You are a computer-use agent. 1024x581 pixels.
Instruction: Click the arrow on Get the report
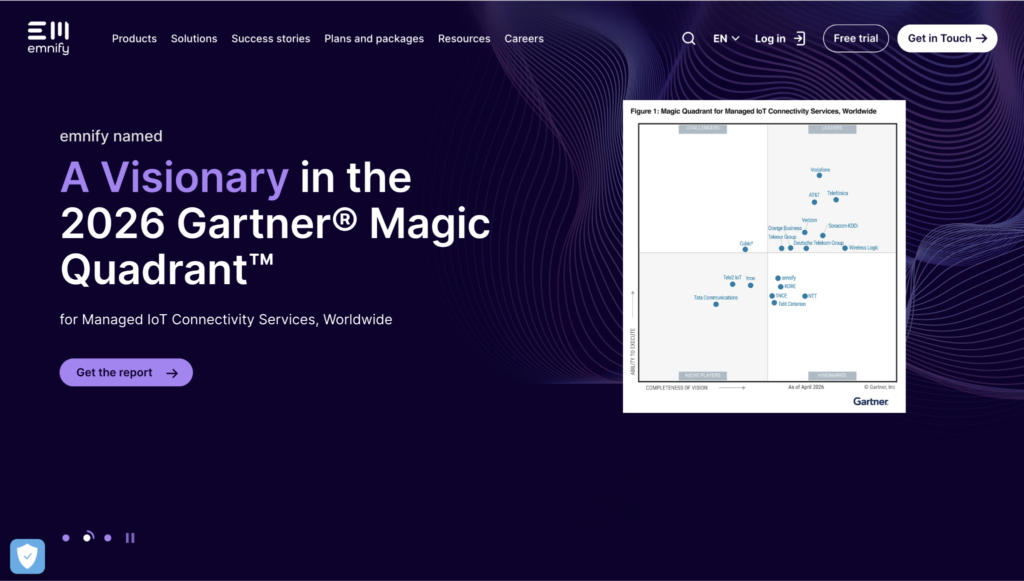[172, 373]
